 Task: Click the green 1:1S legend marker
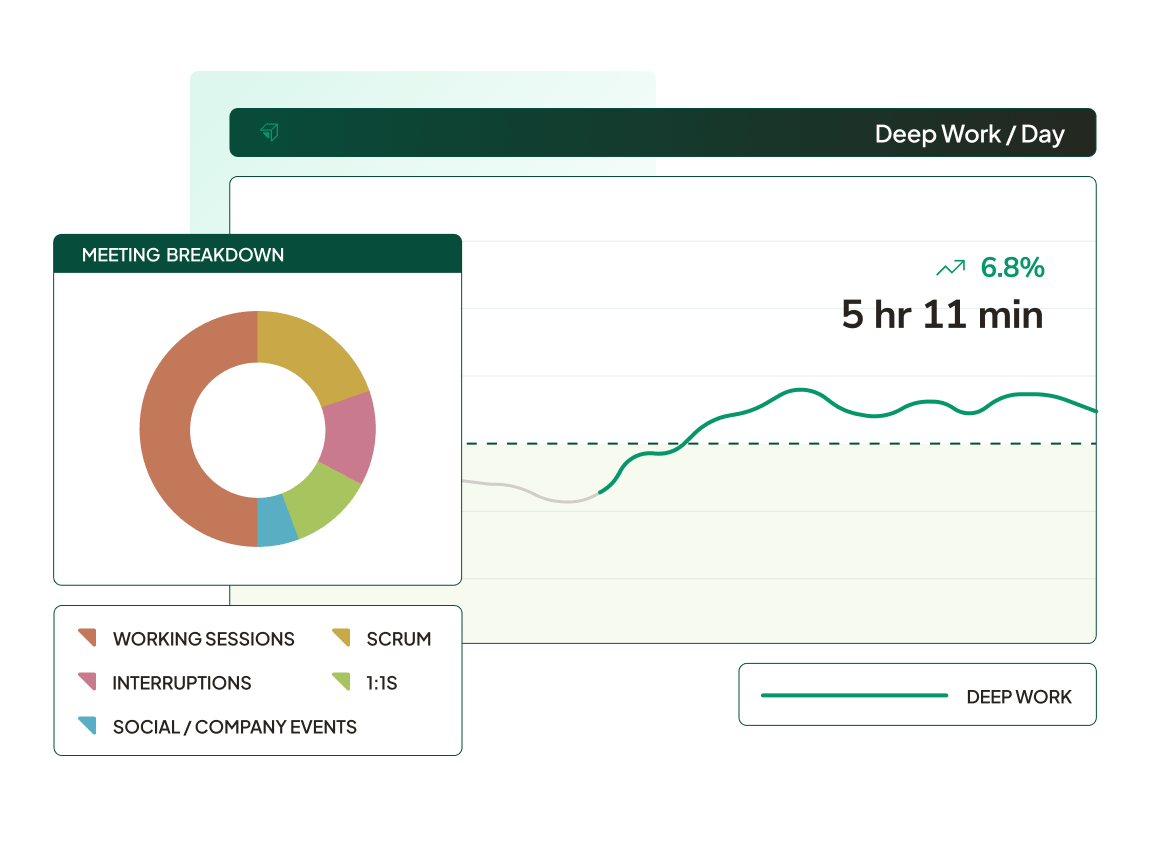click(x=341, y=682)
